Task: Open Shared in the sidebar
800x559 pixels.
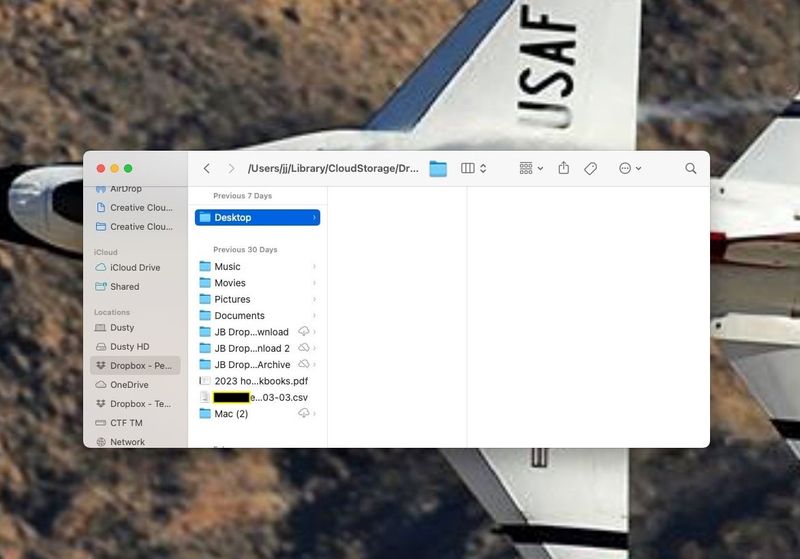Action: (135, 287)
